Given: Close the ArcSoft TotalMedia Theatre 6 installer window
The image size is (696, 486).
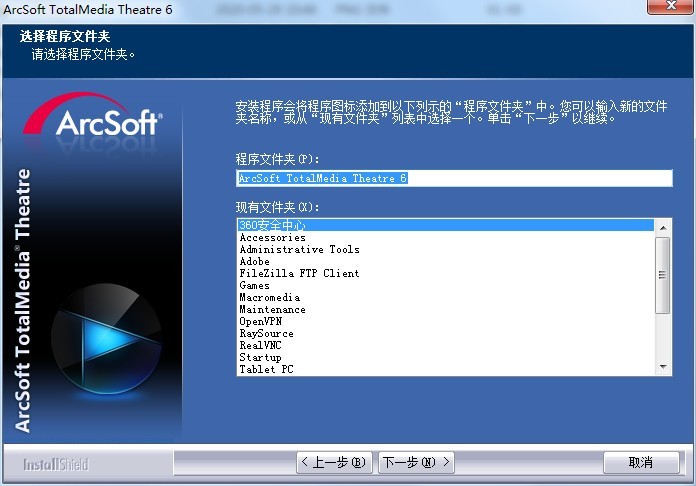Looking at the screenshot, I should [x=670, y=6].
